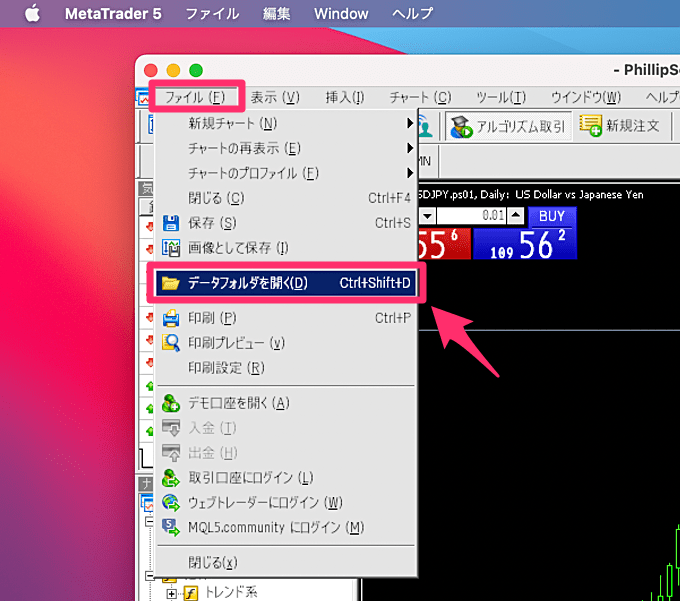Open MetaTrader 5 app menu

click(113, 13)
